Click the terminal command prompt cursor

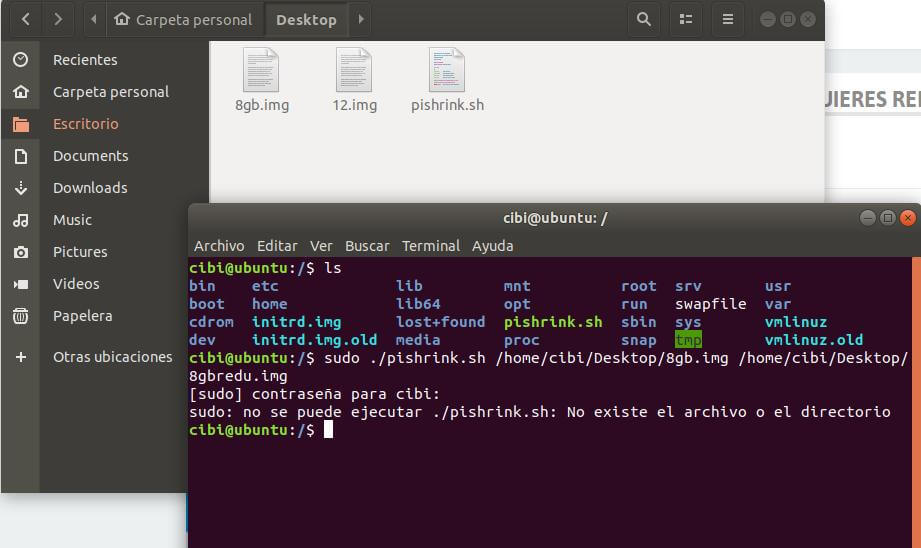[328, 430]
